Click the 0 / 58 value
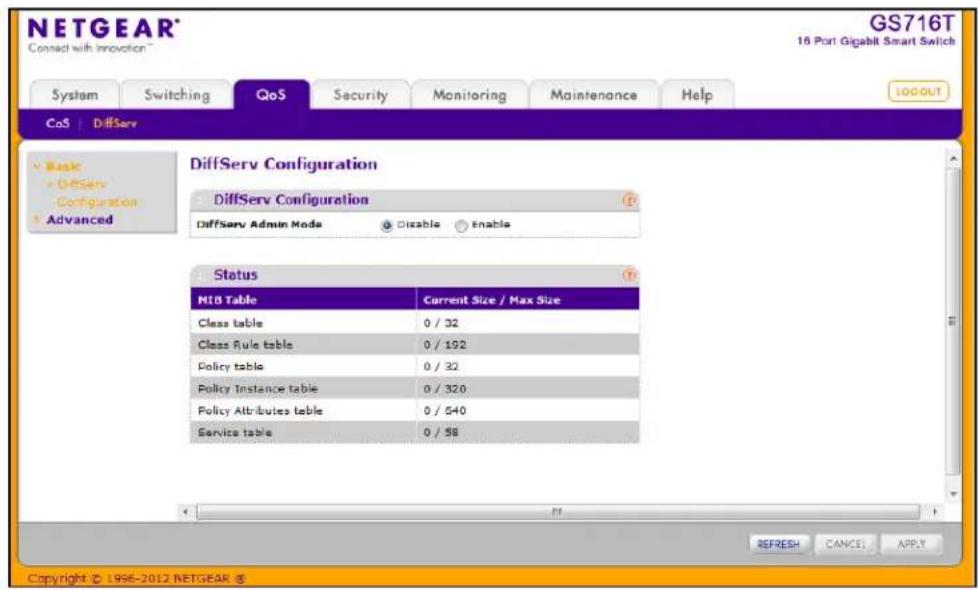This screenshot has width=978, height=590. pos(441,432)
